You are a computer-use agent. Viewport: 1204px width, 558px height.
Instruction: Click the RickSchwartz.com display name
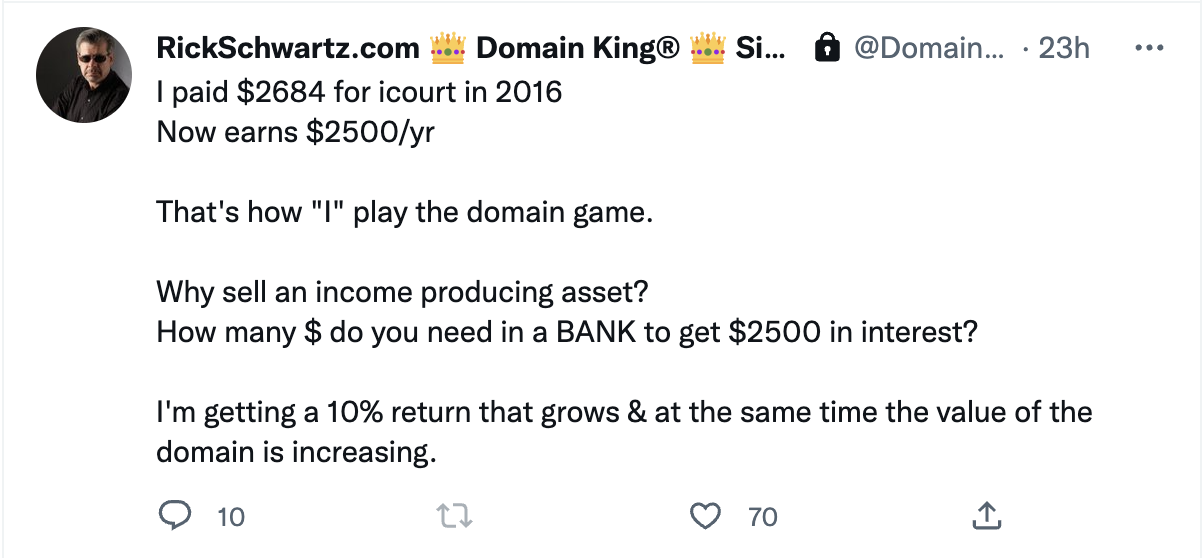coord(288,48)
